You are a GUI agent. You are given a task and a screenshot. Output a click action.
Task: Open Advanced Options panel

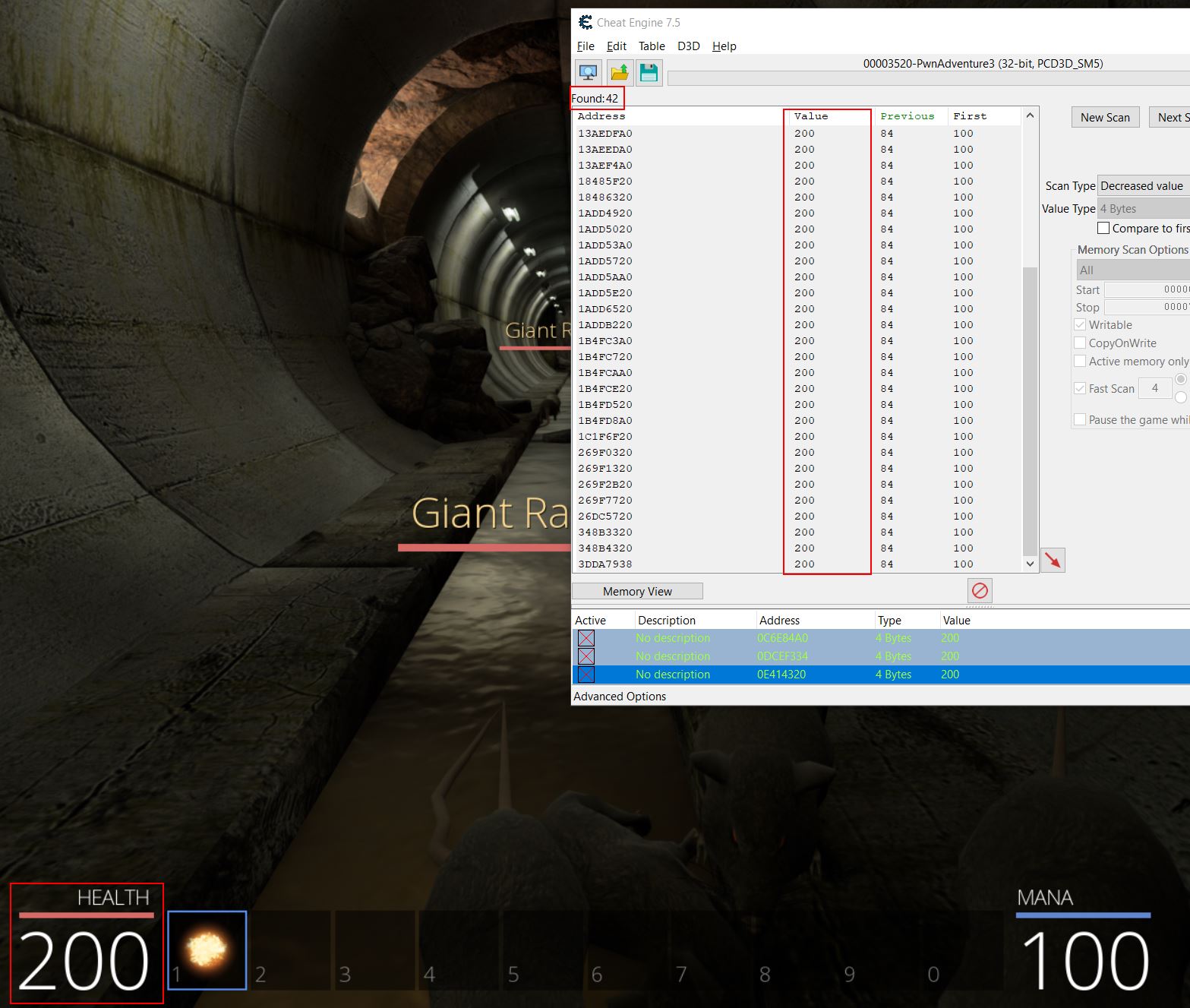[620, 696]
